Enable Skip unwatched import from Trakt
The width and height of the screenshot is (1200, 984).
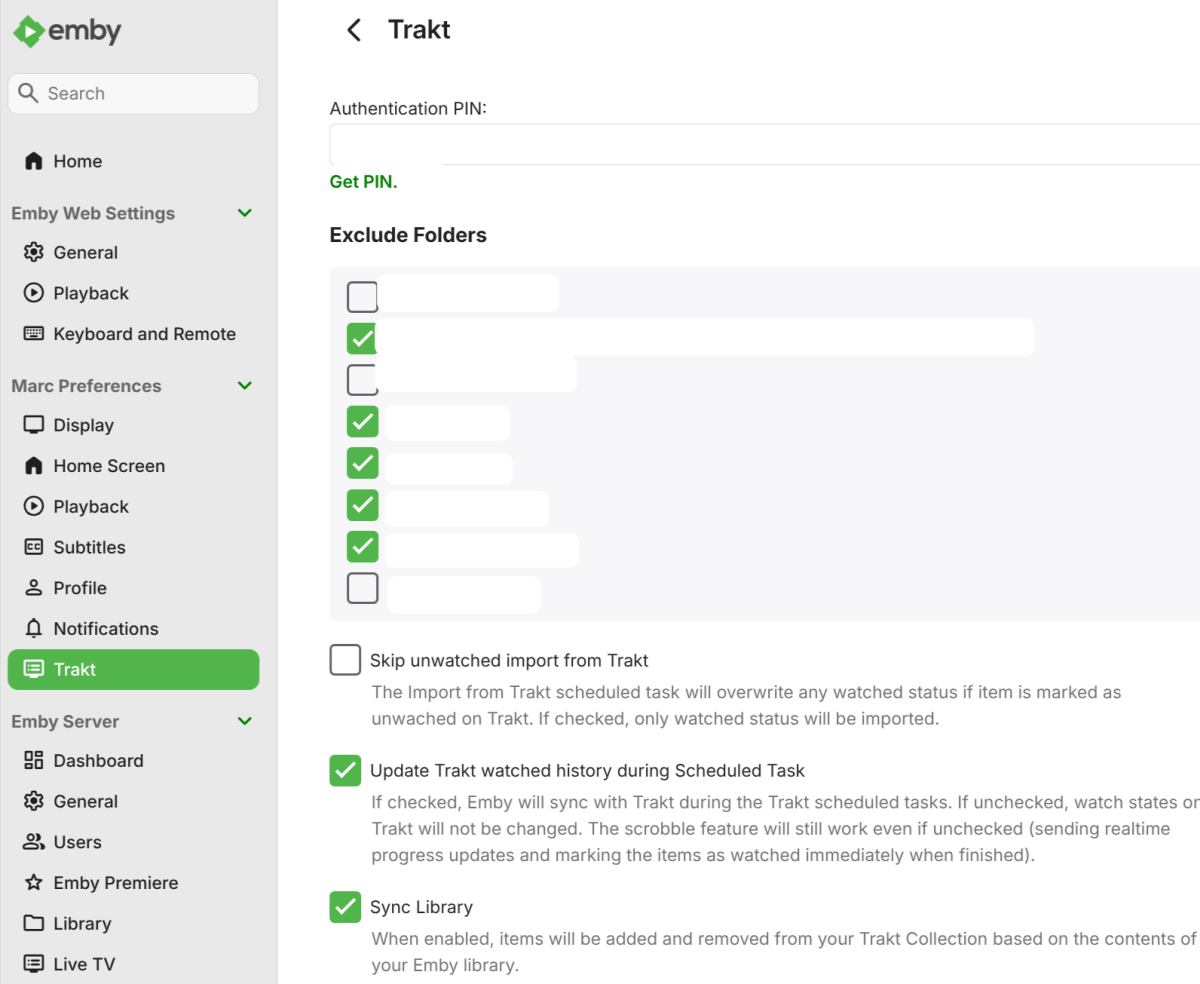(345, 660)
